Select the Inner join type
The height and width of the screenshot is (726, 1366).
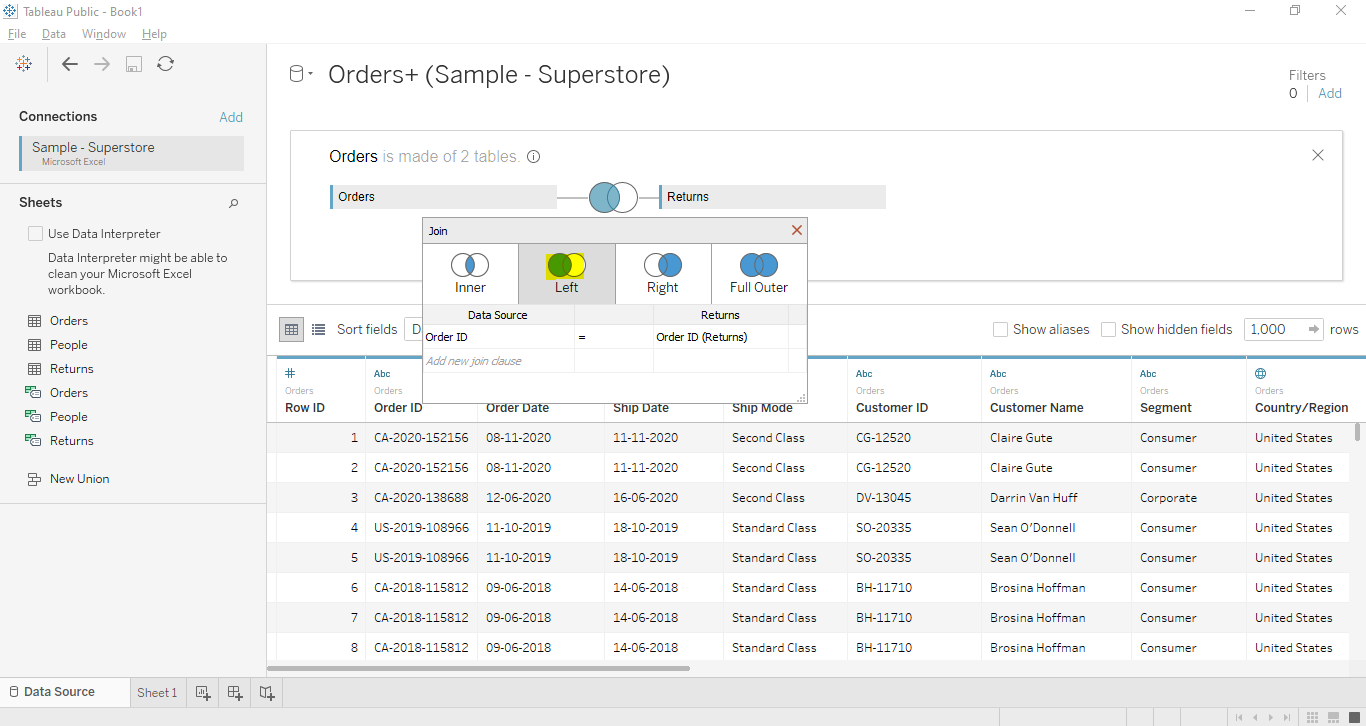click(x=470, y=274)
